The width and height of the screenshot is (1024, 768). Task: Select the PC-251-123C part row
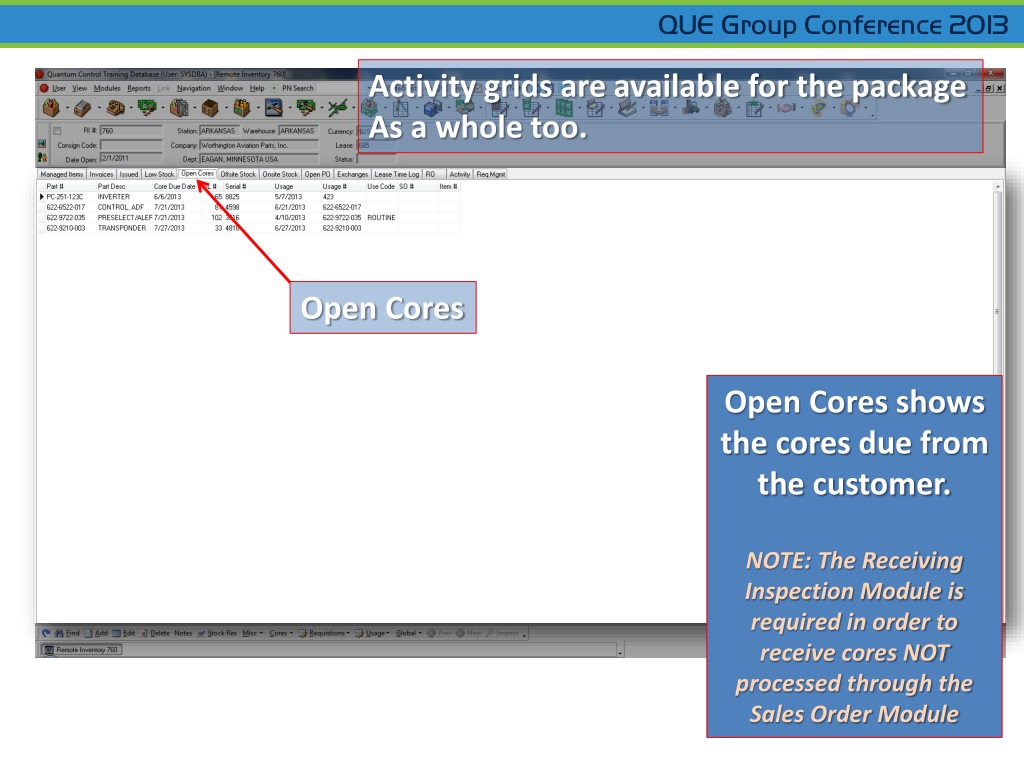pyautogui.click(x=249, y=197)
